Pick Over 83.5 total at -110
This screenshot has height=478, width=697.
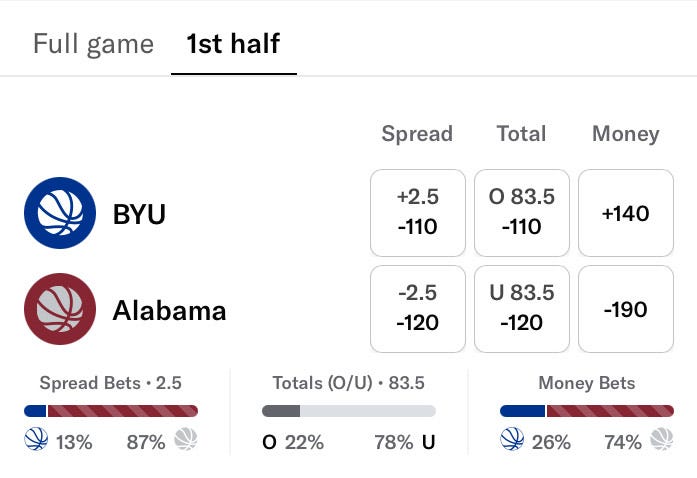522,213
